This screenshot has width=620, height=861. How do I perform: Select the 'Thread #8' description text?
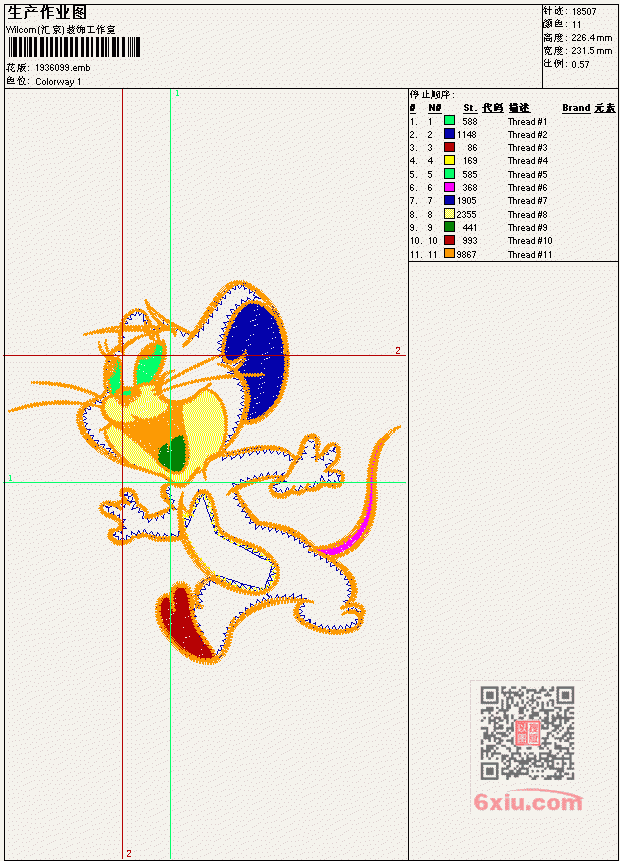pyautogui.click(x=527, y=215)
